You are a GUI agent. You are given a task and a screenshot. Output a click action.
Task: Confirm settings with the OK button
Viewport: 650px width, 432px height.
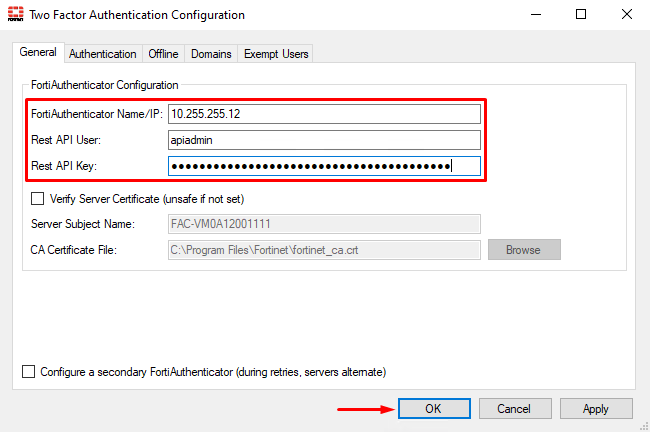(x=434, y=409)
